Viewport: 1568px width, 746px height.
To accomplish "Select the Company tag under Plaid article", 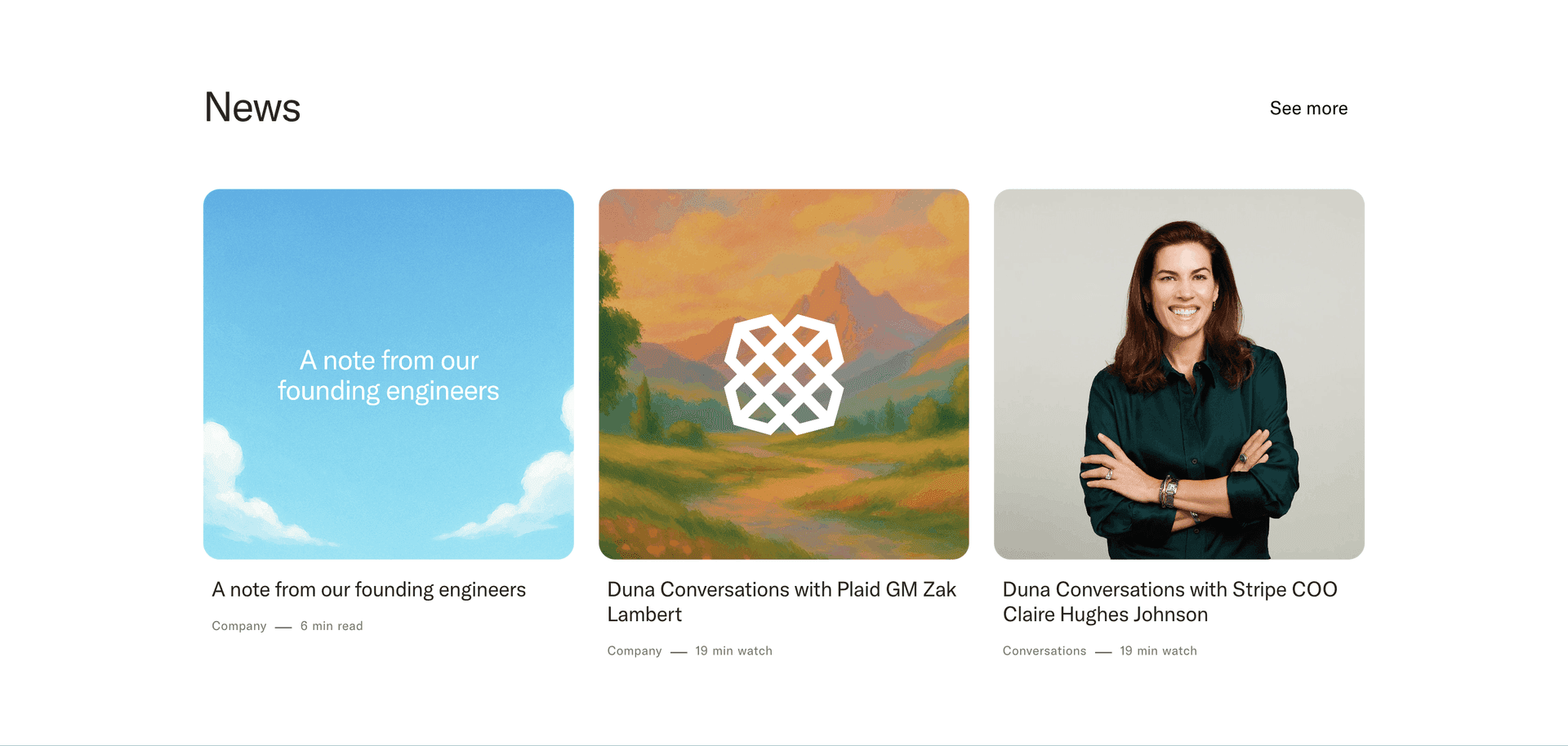I will [x=635, y=651].
